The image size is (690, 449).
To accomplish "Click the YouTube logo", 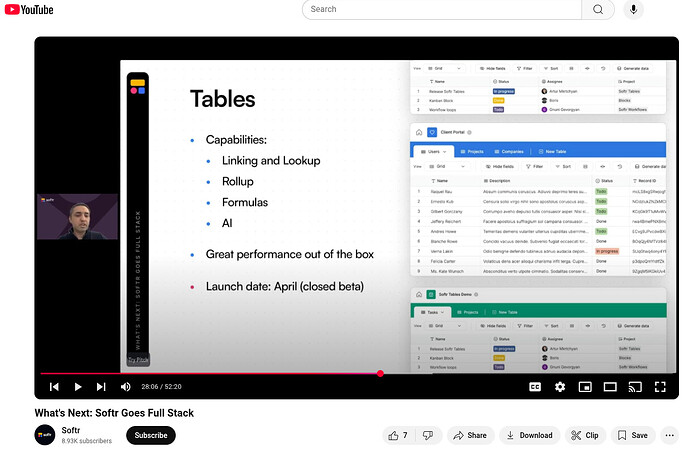I will click(x=29, y=9).
